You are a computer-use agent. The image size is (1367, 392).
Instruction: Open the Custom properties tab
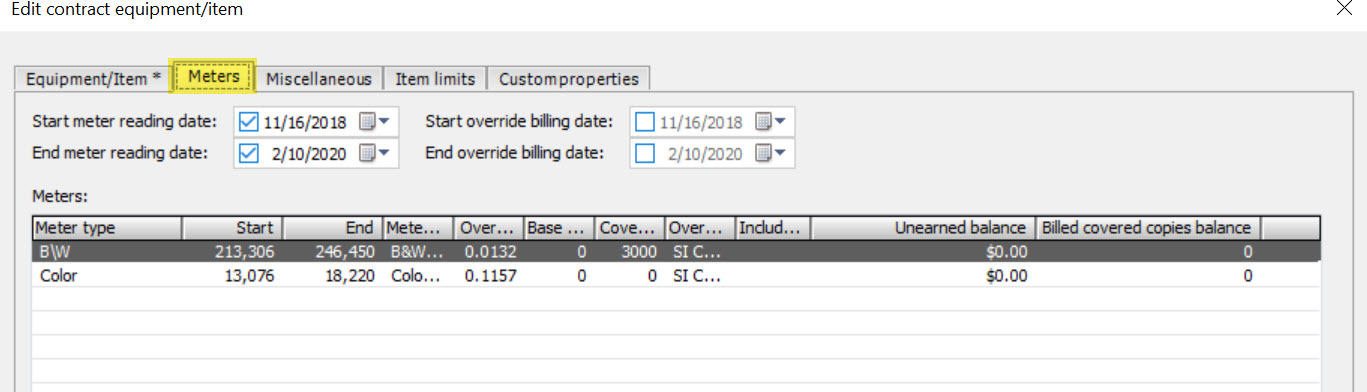tap(569, 79)
